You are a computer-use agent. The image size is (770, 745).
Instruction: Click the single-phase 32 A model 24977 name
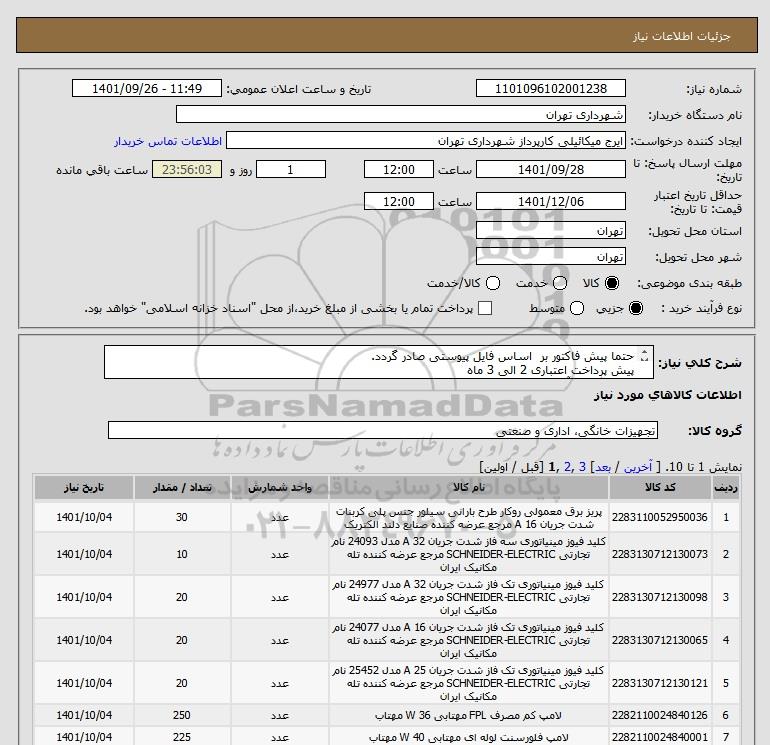tap(468, 597)
